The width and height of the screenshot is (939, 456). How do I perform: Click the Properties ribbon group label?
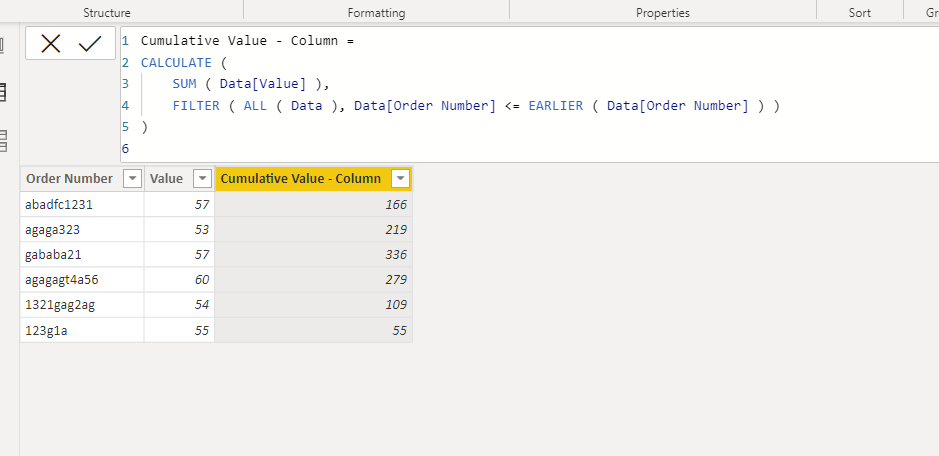[x=662, y=13]
